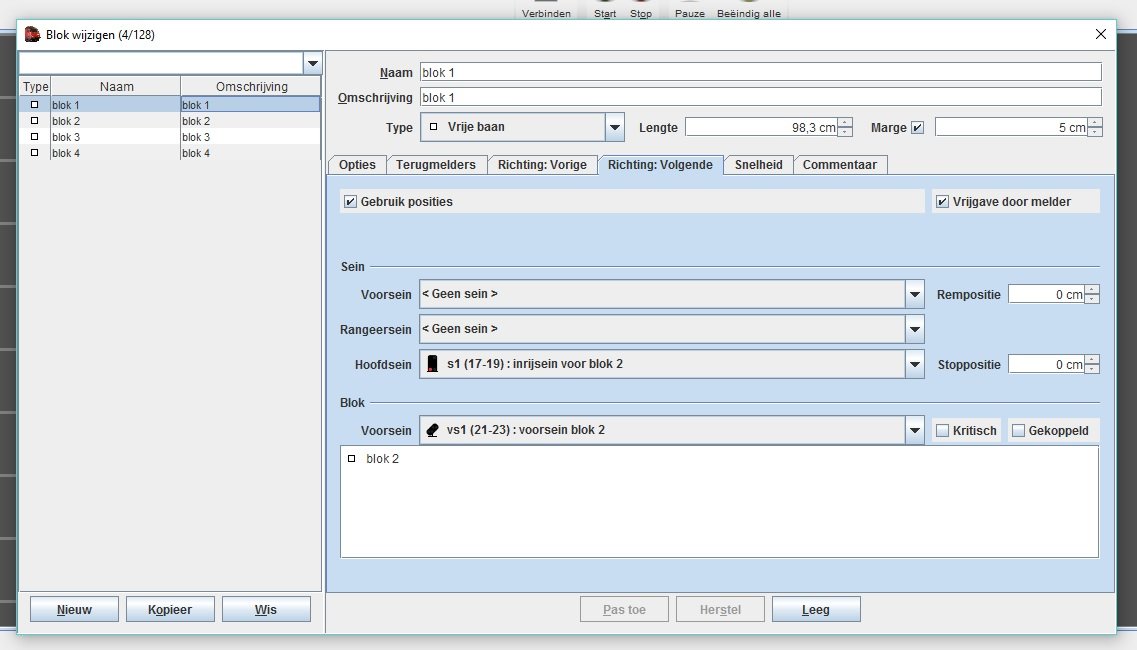Click Beëindig alle in the background toolbar

(748, 13)
